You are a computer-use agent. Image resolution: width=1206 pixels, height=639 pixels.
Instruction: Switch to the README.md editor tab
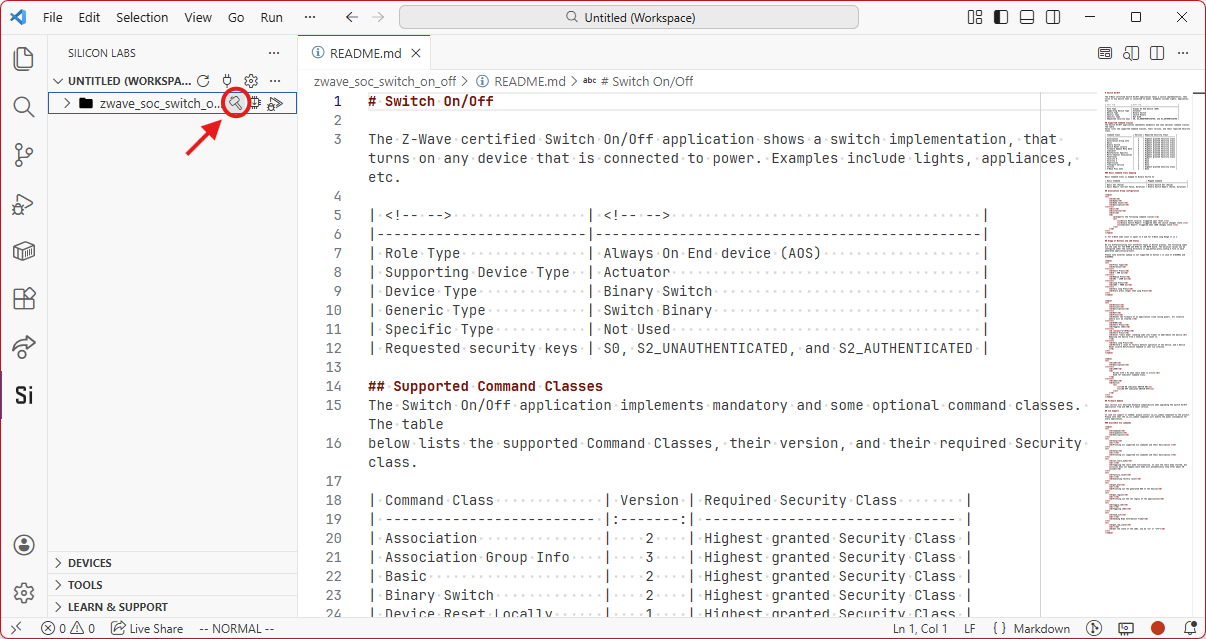pyautogui.click(x=362, y=52)
